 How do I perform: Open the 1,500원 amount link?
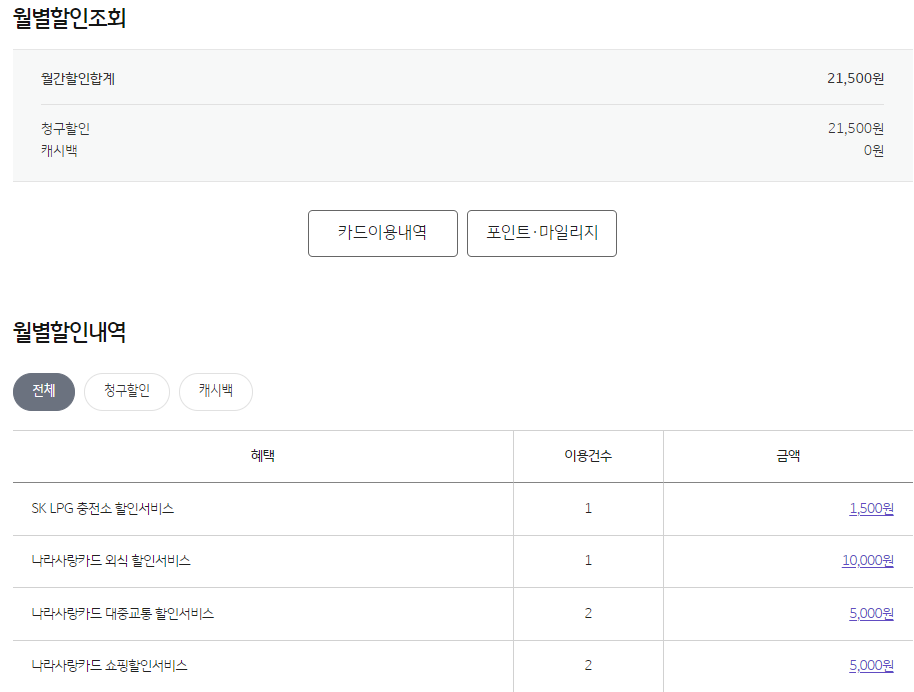[871, 508]
